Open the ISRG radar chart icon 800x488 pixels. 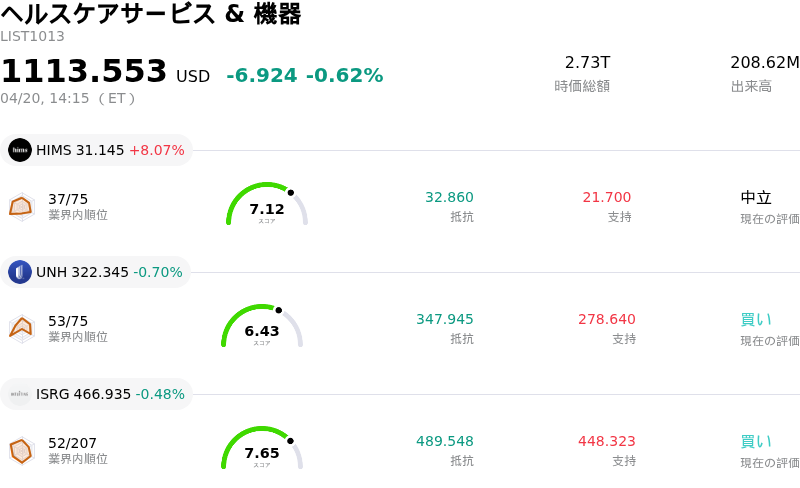(x=21, y=450)
